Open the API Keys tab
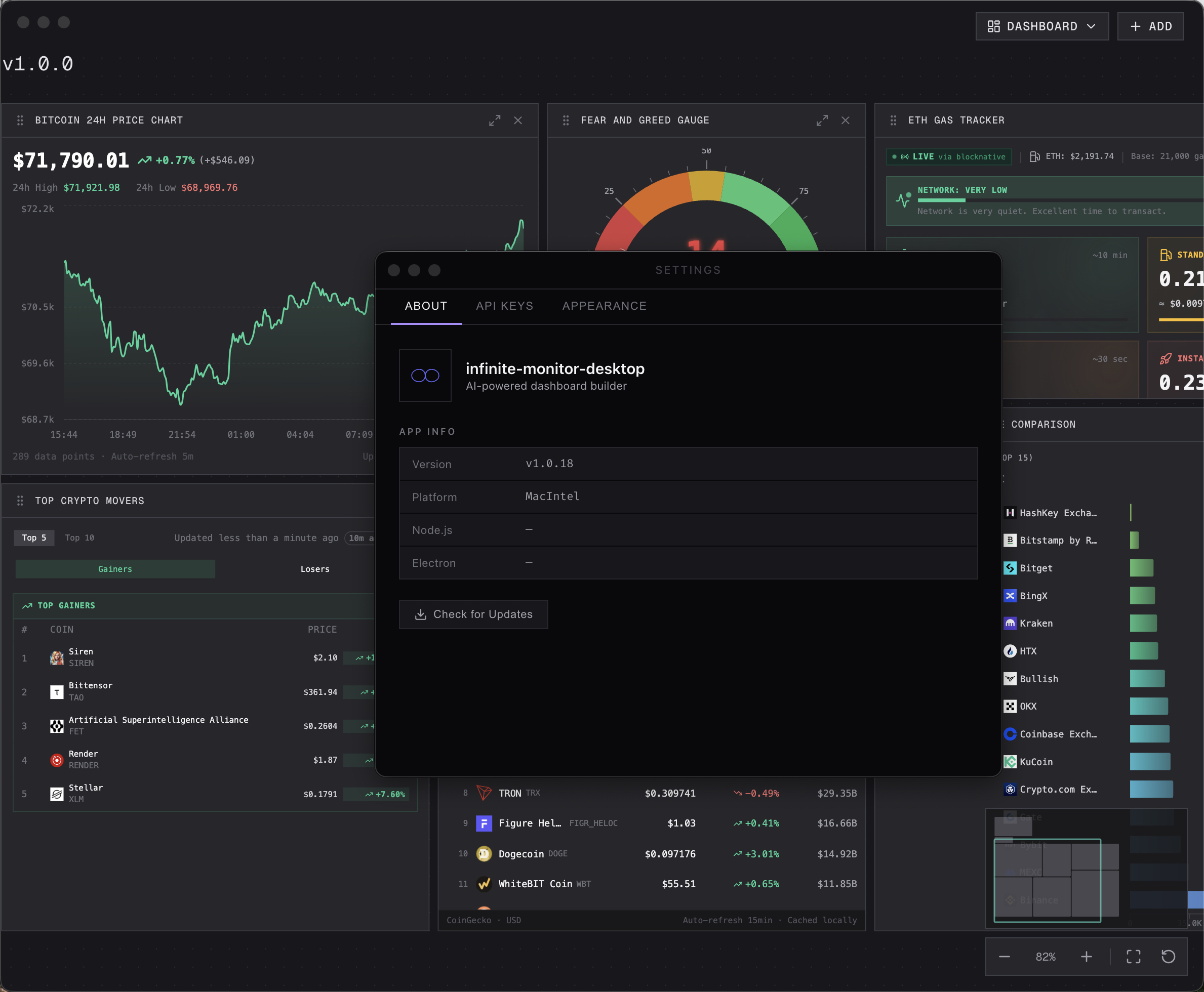Screen dimensions: 1204x992 [504, 306]
